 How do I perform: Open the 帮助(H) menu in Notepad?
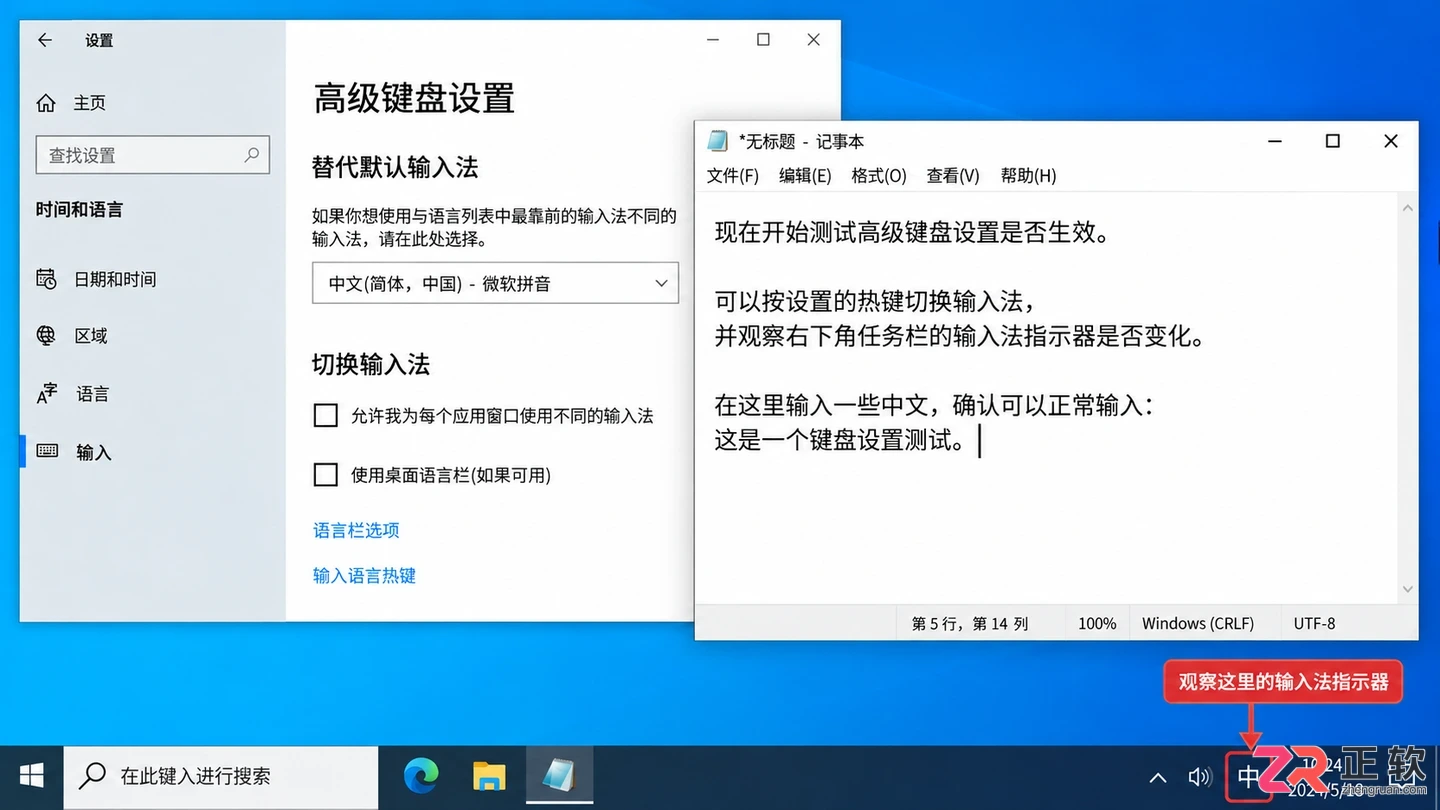pos(1028,176)
